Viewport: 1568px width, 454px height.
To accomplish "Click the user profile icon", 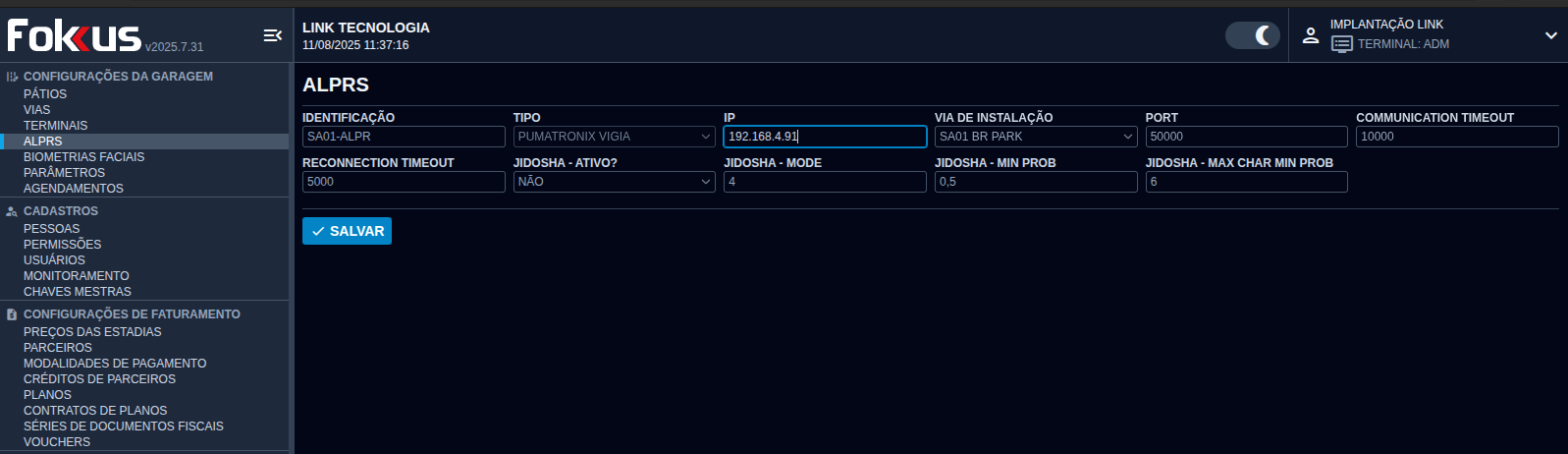I will click(x=1310, y=35).
